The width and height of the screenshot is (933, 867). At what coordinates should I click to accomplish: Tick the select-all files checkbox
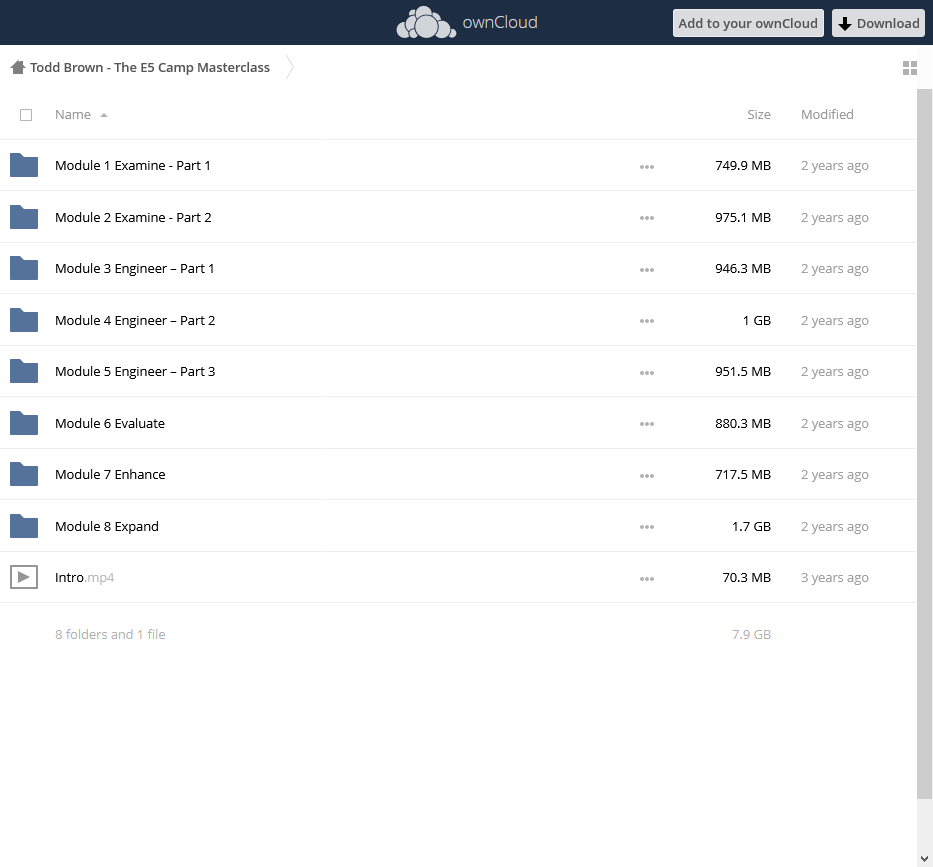click(x=26, y=115)
